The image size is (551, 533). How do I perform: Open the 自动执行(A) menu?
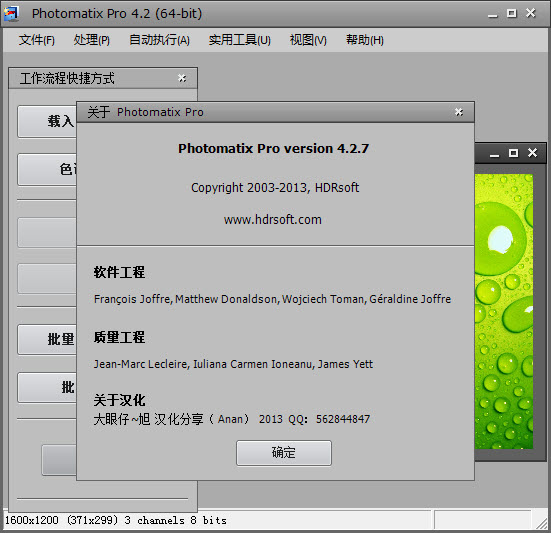(x=160, y=40)
